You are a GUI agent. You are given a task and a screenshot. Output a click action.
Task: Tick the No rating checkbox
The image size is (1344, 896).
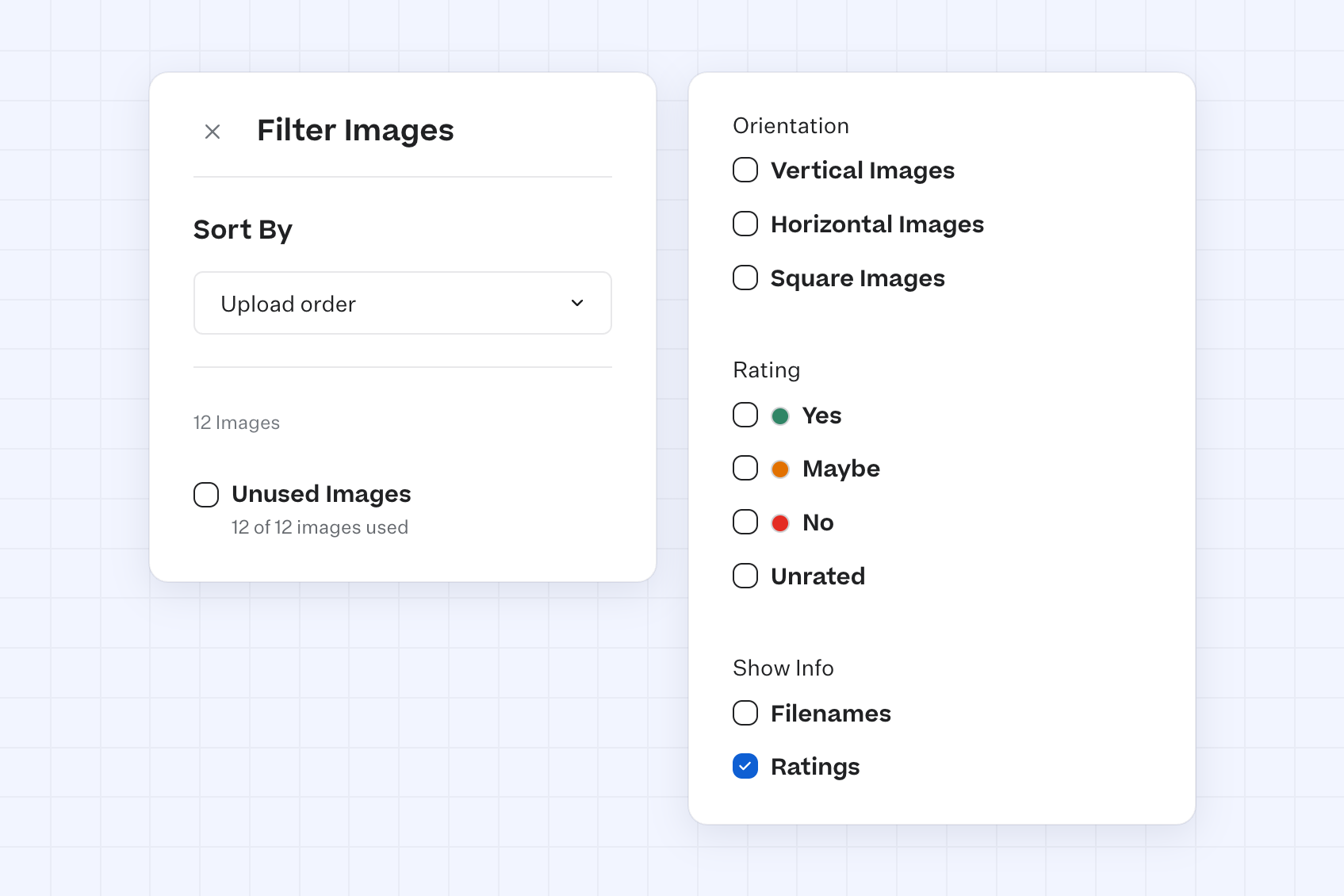[x=745, y=522]
